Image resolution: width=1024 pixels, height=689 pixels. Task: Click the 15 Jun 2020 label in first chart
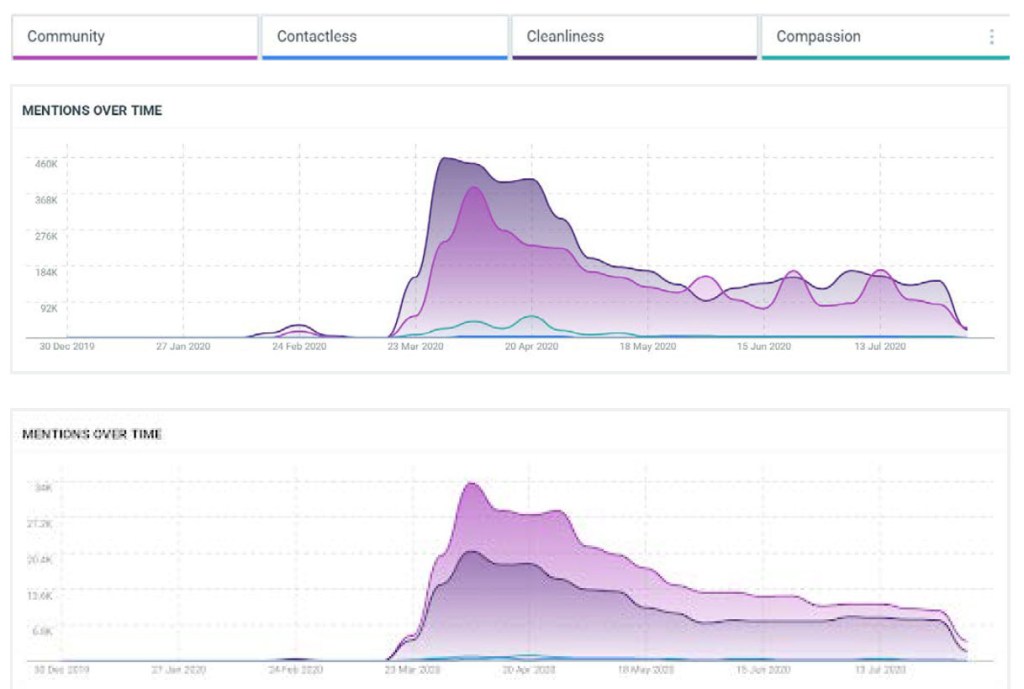tap(764, 347)
